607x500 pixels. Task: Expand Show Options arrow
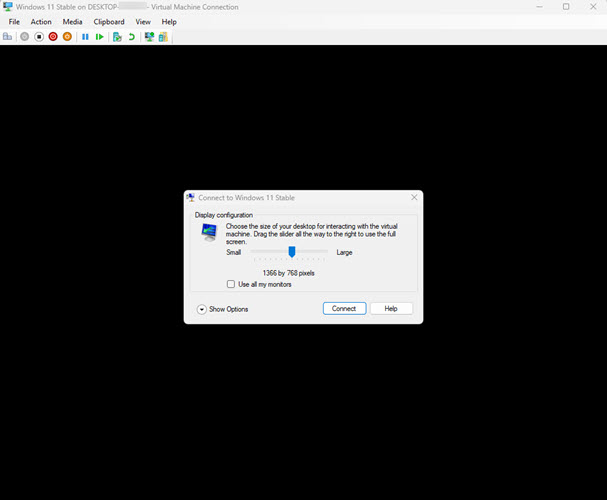coord(201,309)
